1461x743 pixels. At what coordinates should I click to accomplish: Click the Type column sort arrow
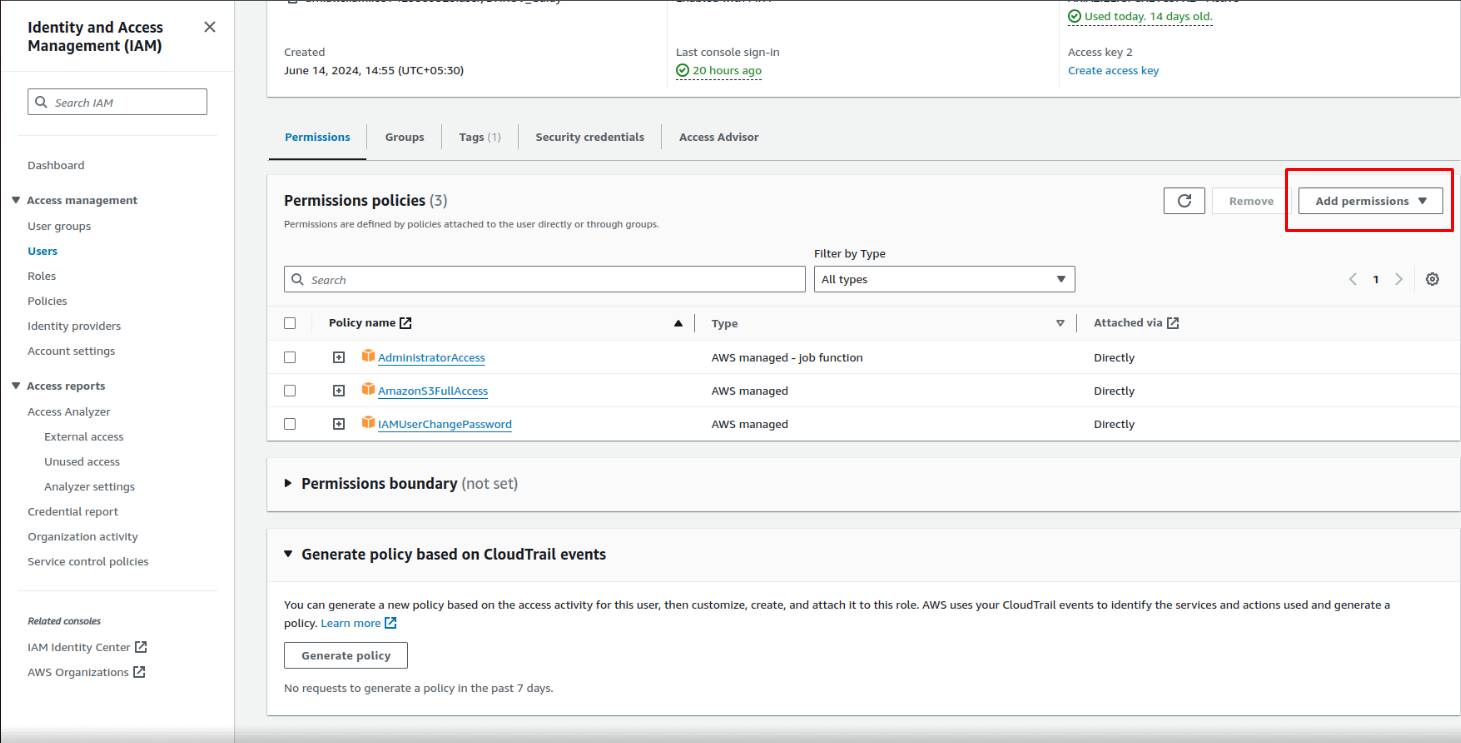pos(1060,323)
